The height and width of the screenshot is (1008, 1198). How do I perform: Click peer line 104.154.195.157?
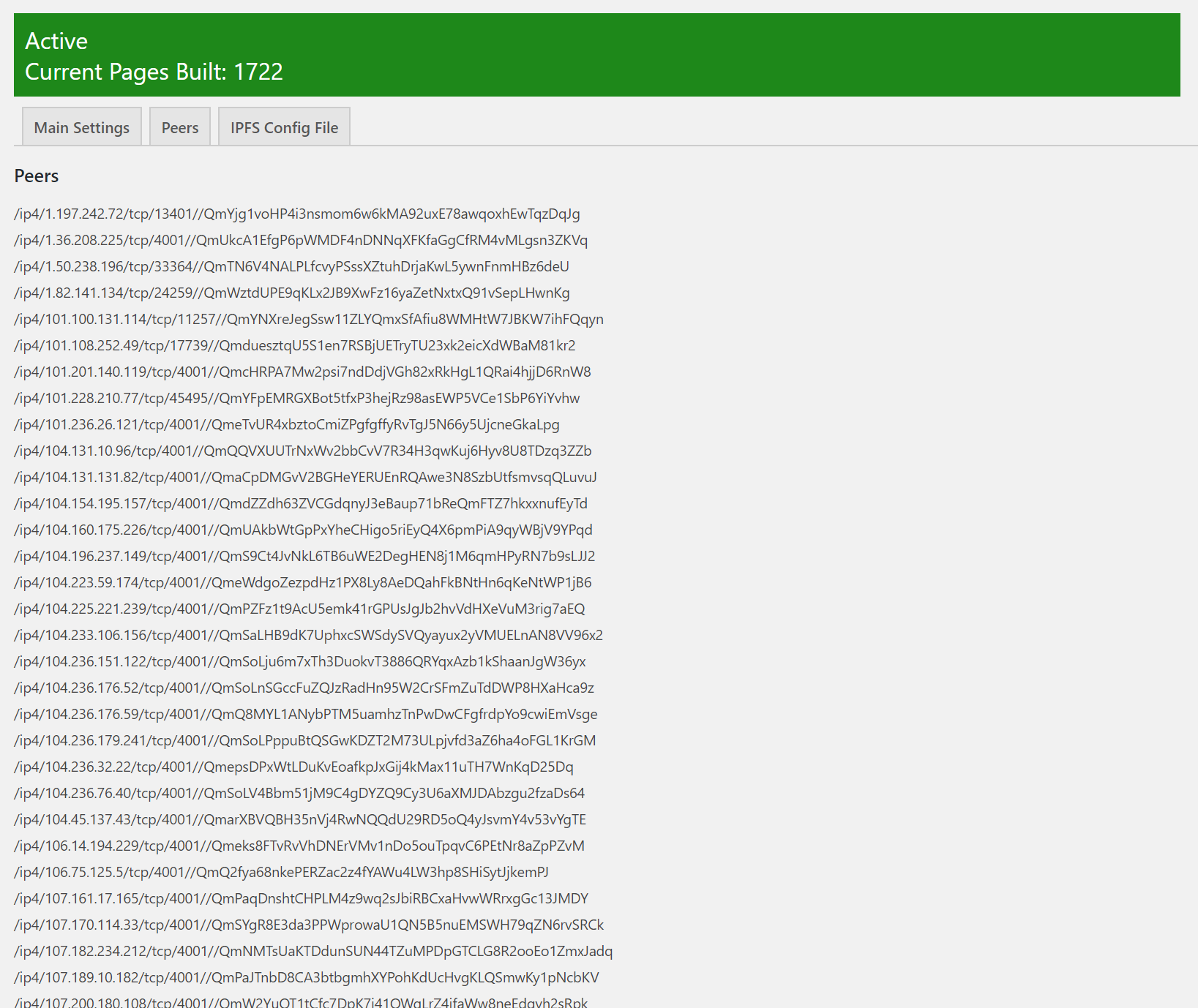click(301, 503)
